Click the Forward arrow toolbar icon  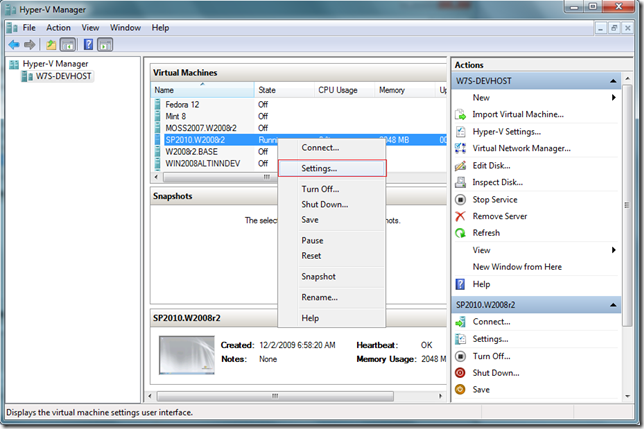[29, 44]
